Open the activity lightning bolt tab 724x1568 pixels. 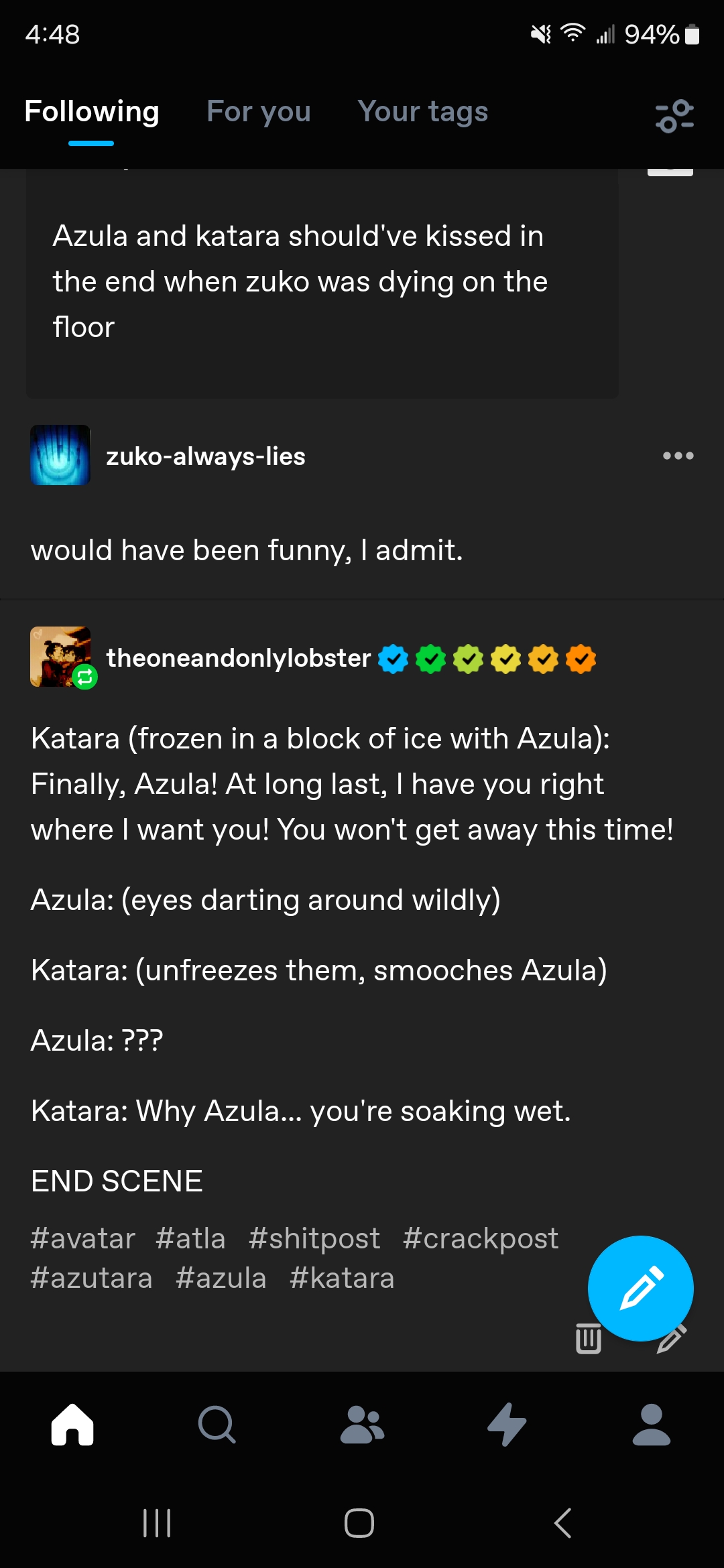coord(507,1424)
